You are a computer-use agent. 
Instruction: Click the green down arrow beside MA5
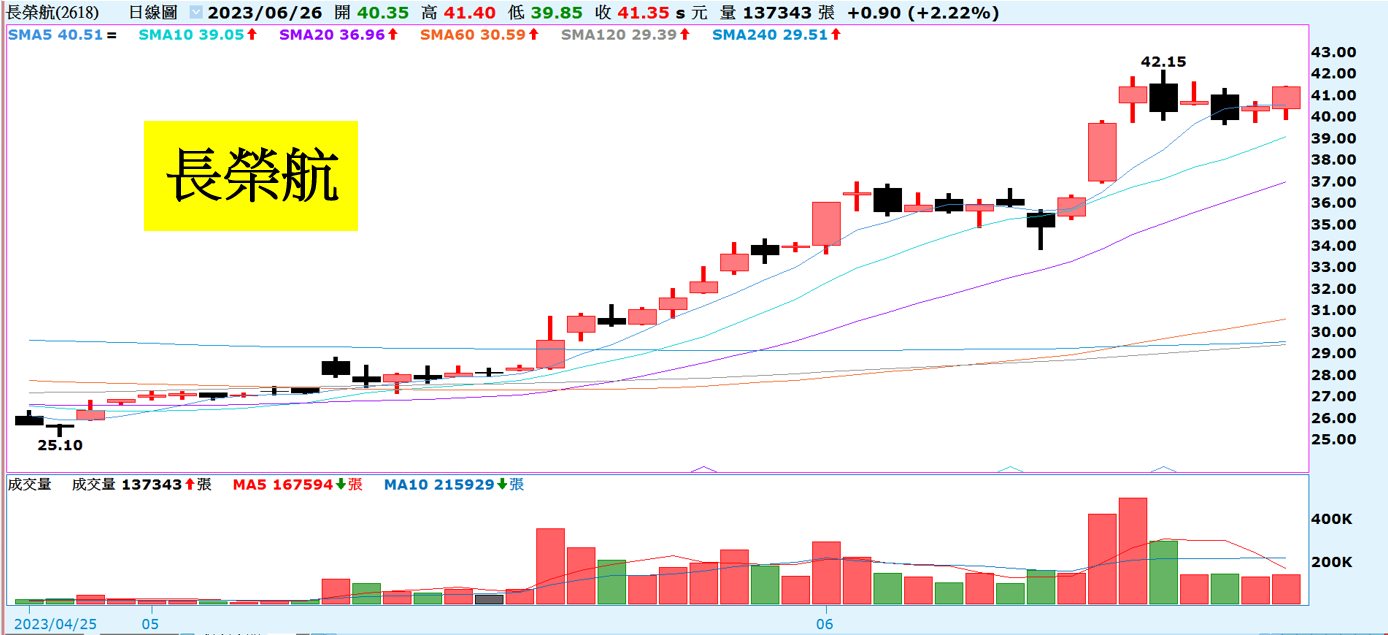[x=340, y=485]
